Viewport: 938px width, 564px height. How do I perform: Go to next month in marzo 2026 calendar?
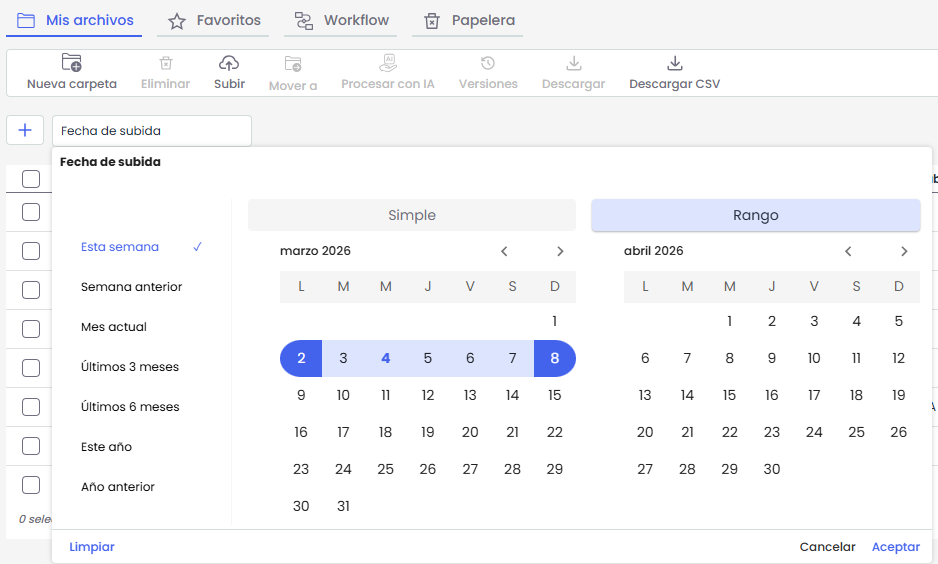(x=560, y=251)
